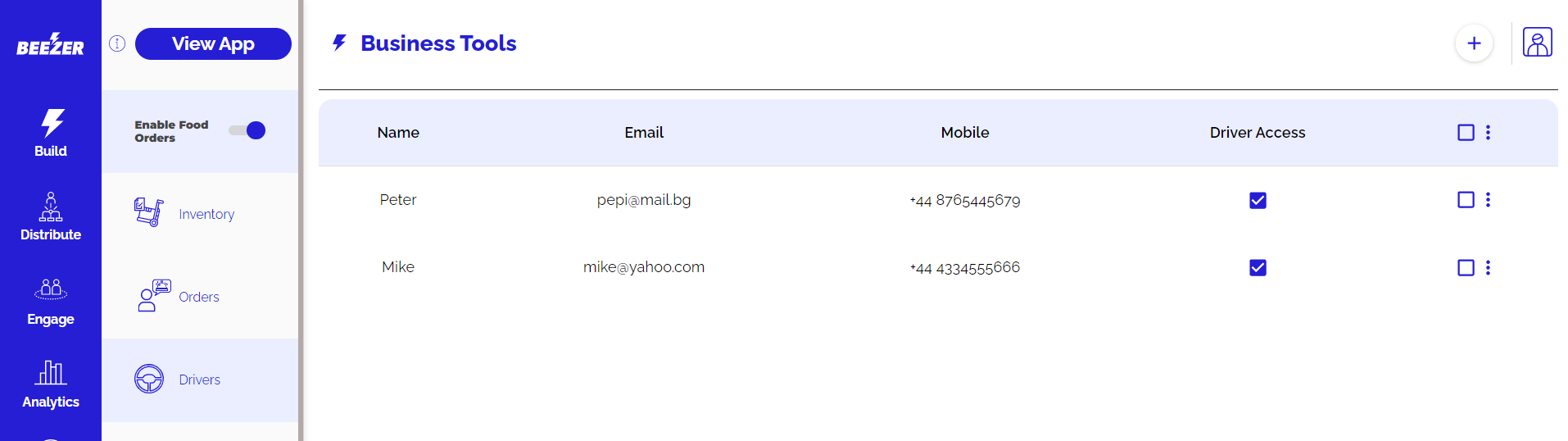Click the add driver plus icon
Image resolution: width=1568 pixels, height=441 pixels.
1474,43
